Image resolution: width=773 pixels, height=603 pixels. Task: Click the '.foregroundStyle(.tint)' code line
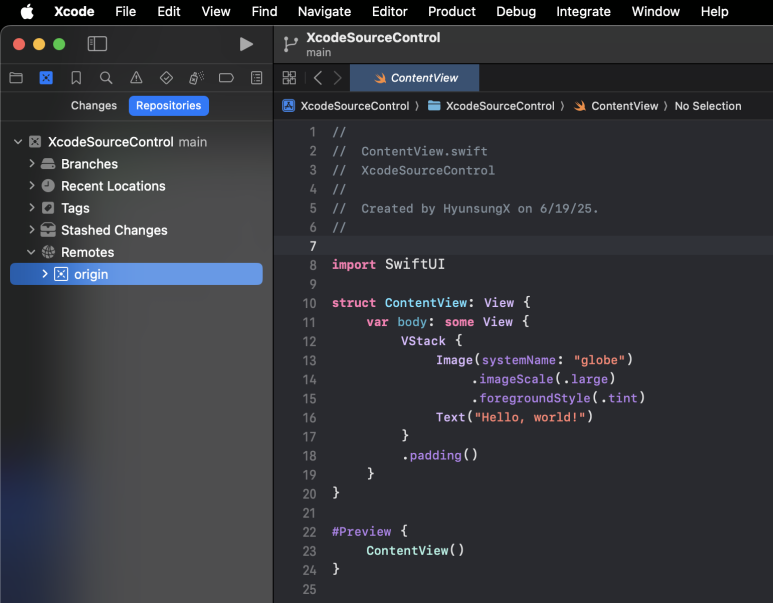pyautogui.click(x=558, y=398)
